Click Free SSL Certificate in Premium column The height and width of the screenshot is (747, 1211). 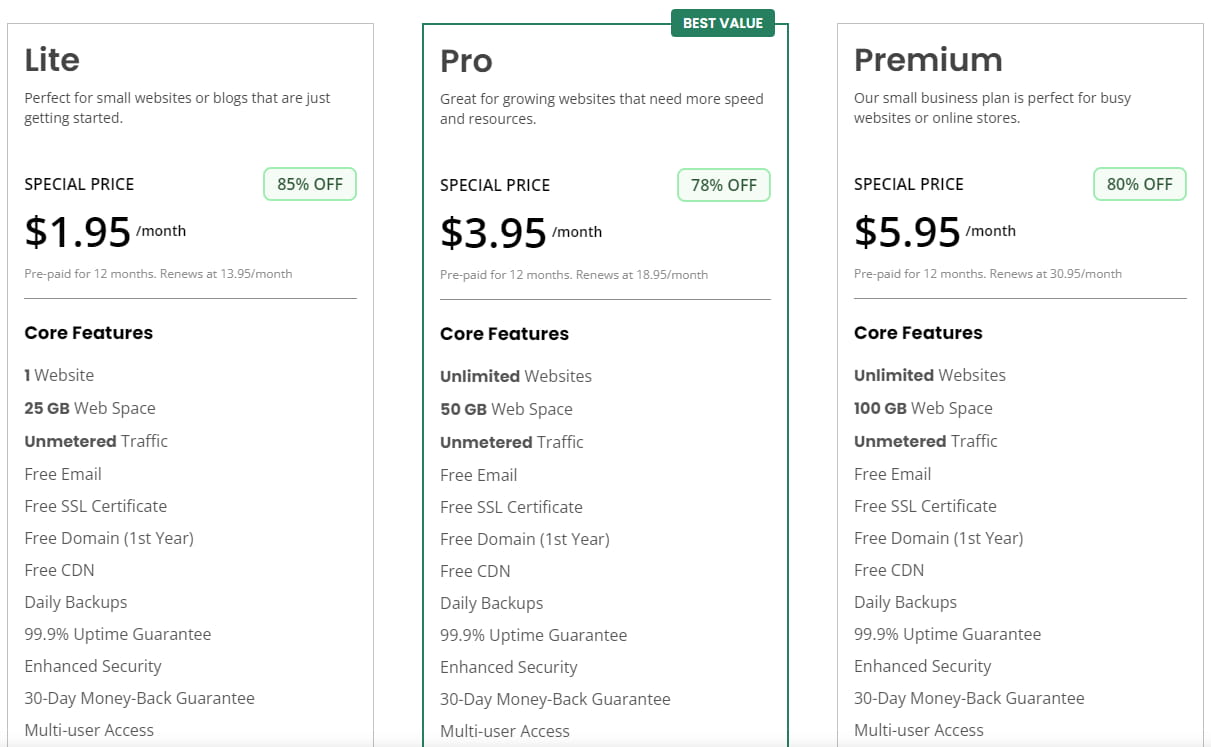click(925, 506)
